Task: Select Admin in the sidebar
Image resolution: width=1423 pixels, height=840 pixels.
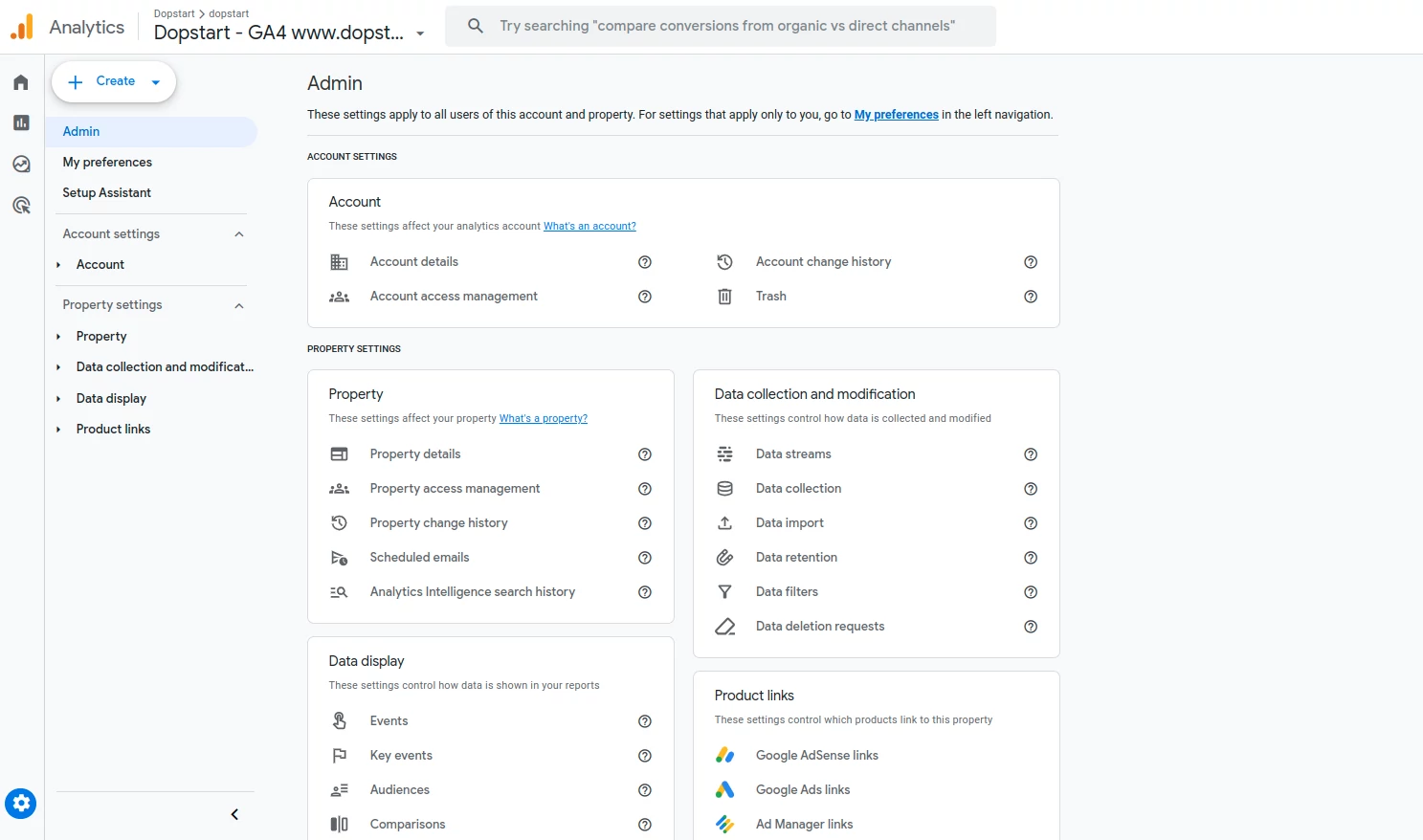Action: pyautogui.click(x=151, y=132)
